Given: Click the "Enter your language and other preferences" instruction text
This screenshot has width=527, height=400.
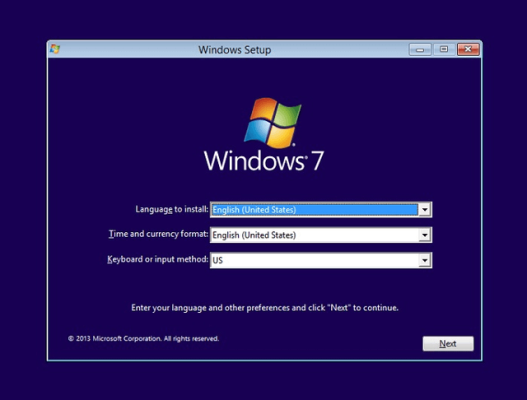Looking at the screenshot, I should [265, 308].
